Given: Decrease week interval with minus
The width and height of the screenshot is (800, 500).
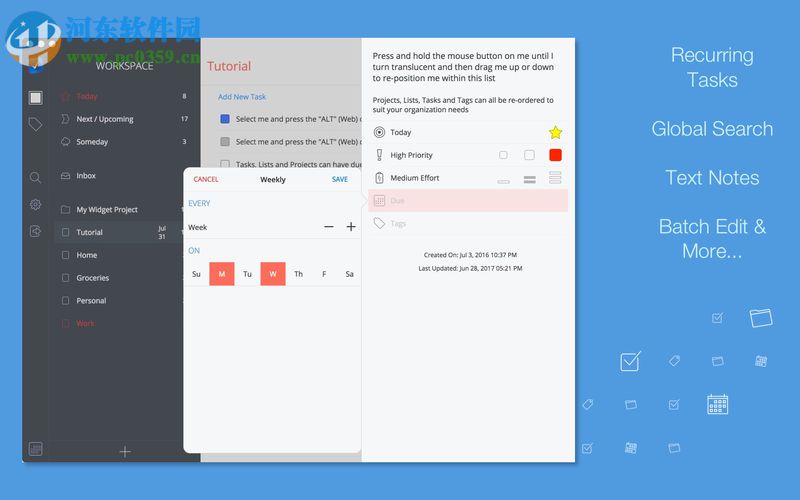Looking at the screenshot, I should point(329,227).
